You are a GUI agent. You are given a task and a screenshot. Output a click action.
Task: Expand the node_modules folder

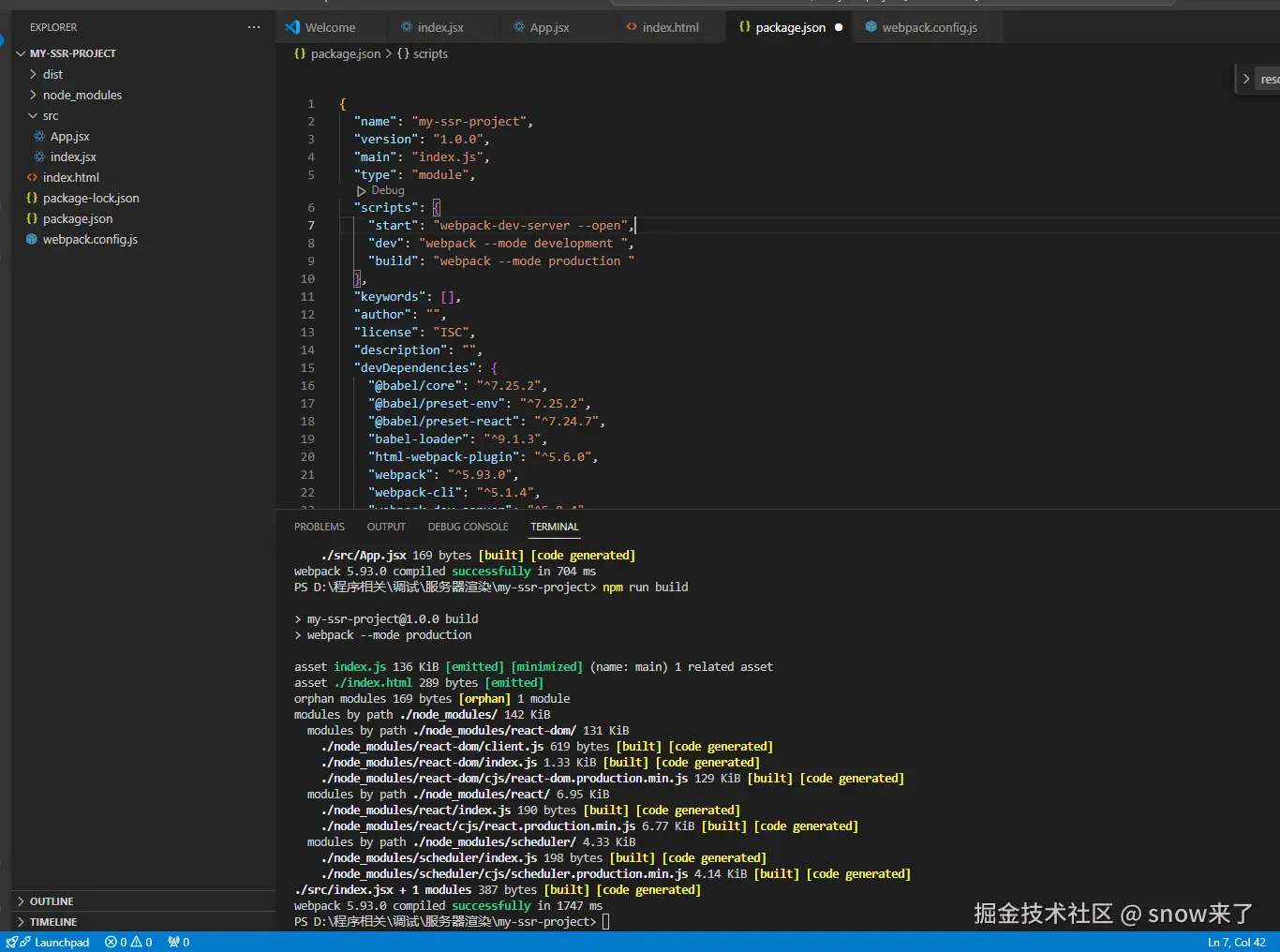[82, 95]
